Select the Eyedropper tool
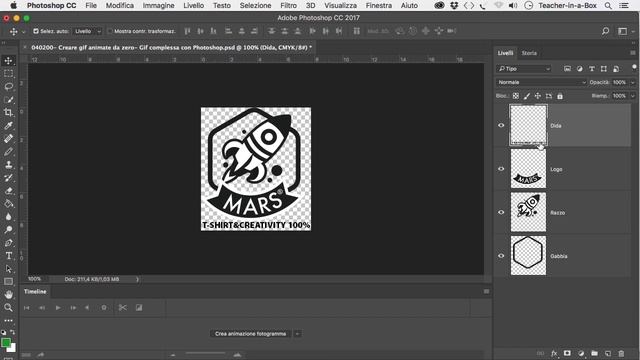The width and height of the screenshot is (640, 360). [x=8, y=126]
